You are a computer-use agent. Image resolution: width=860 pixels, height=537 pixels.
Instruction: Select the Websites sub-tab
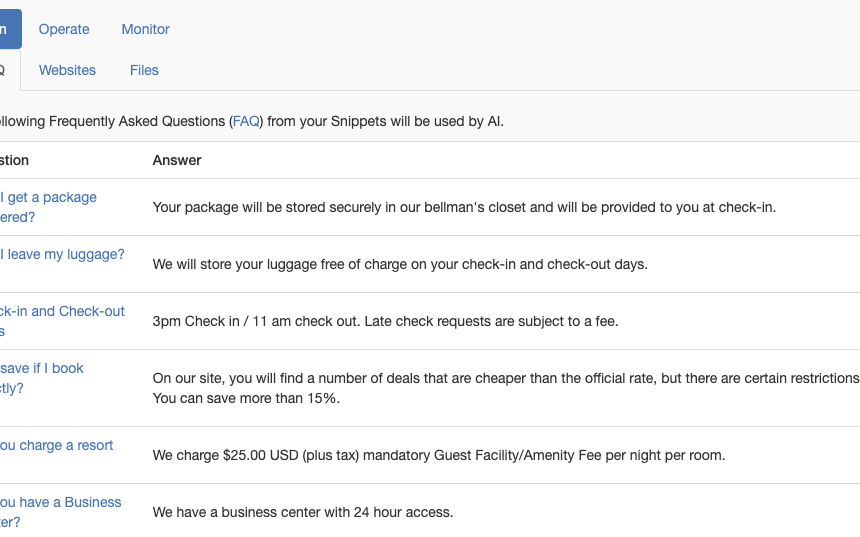click(67, 70)
